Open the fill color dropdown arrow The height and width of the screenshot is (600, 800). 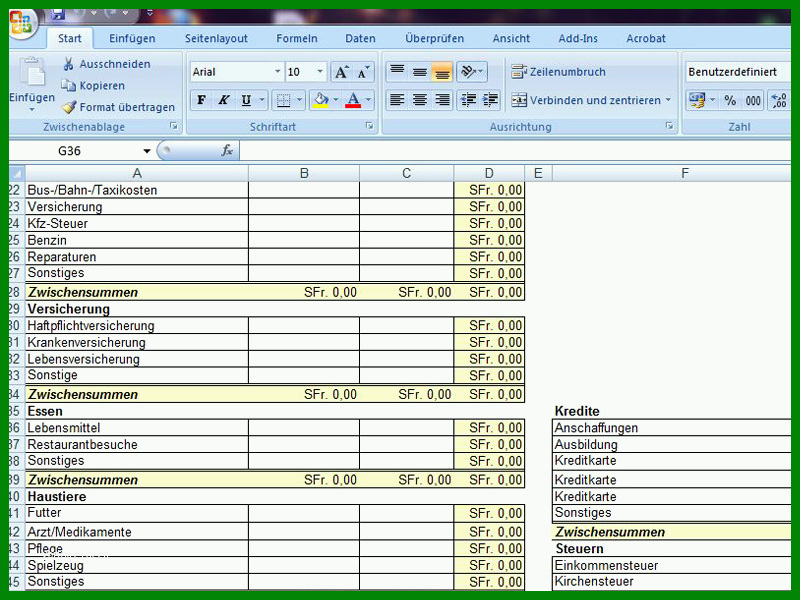coord(336,100)
